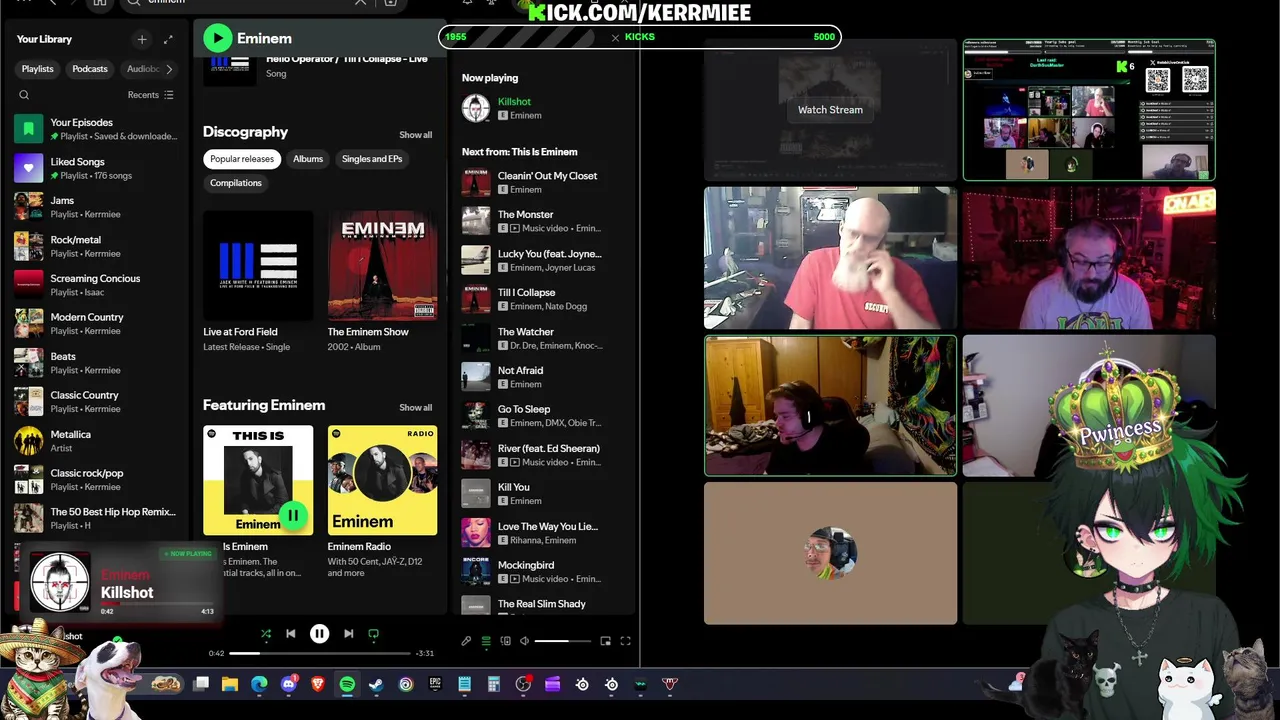1280x720 pixels.
Task: Open File Explorer from taskbar
Action: point(230,684)
